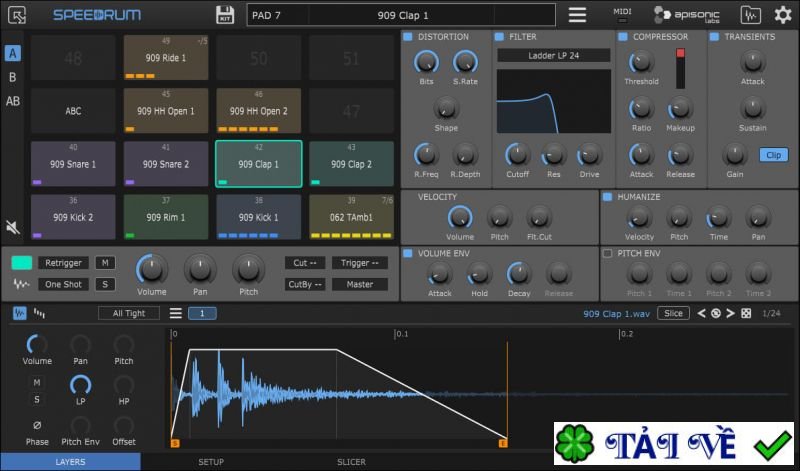Click the mute speaker icon beside the pads
Screen dimensions: 800x471
[12, 227]
